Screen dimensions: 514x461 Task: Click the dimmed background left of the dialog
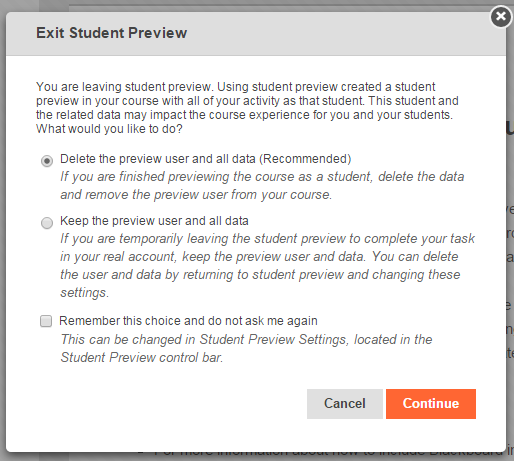(x=3, y=233)
